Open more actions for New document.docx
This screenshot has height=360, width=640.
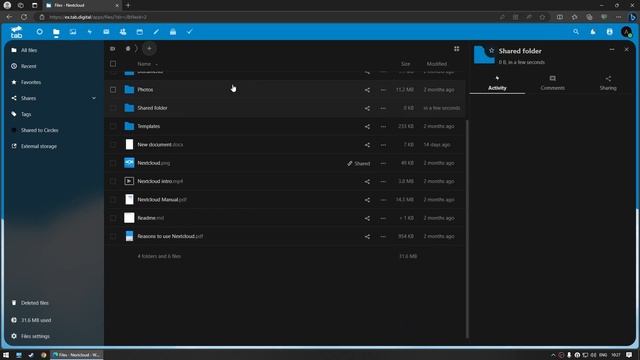pos(383,145)
